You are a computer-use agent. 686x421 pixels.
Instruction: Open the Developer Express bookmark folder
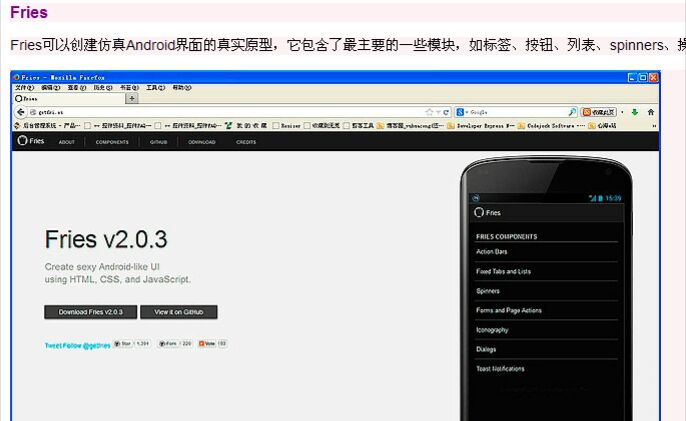point(481,126)
